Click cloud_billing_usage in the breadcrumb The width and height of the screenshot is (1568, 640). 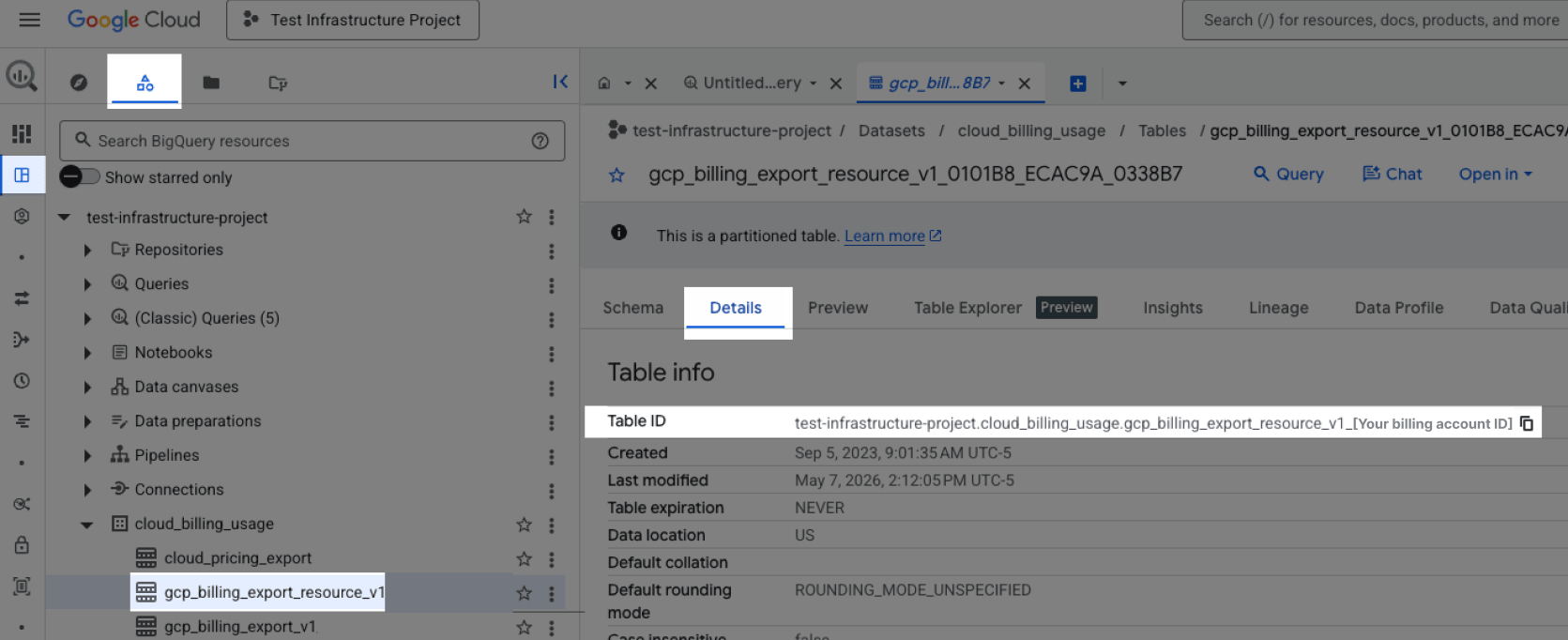(1031, 130)
